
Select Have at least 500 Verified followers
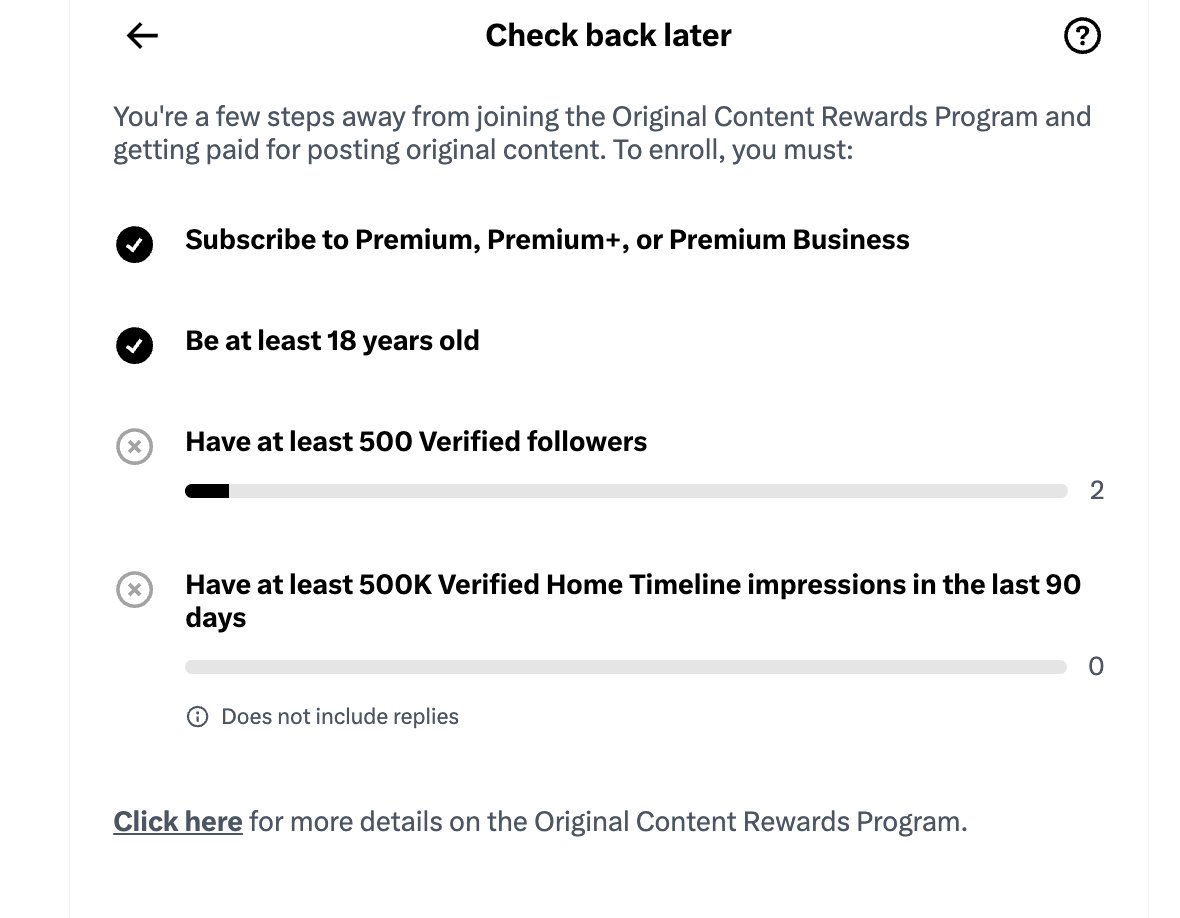tap(416, 442)
